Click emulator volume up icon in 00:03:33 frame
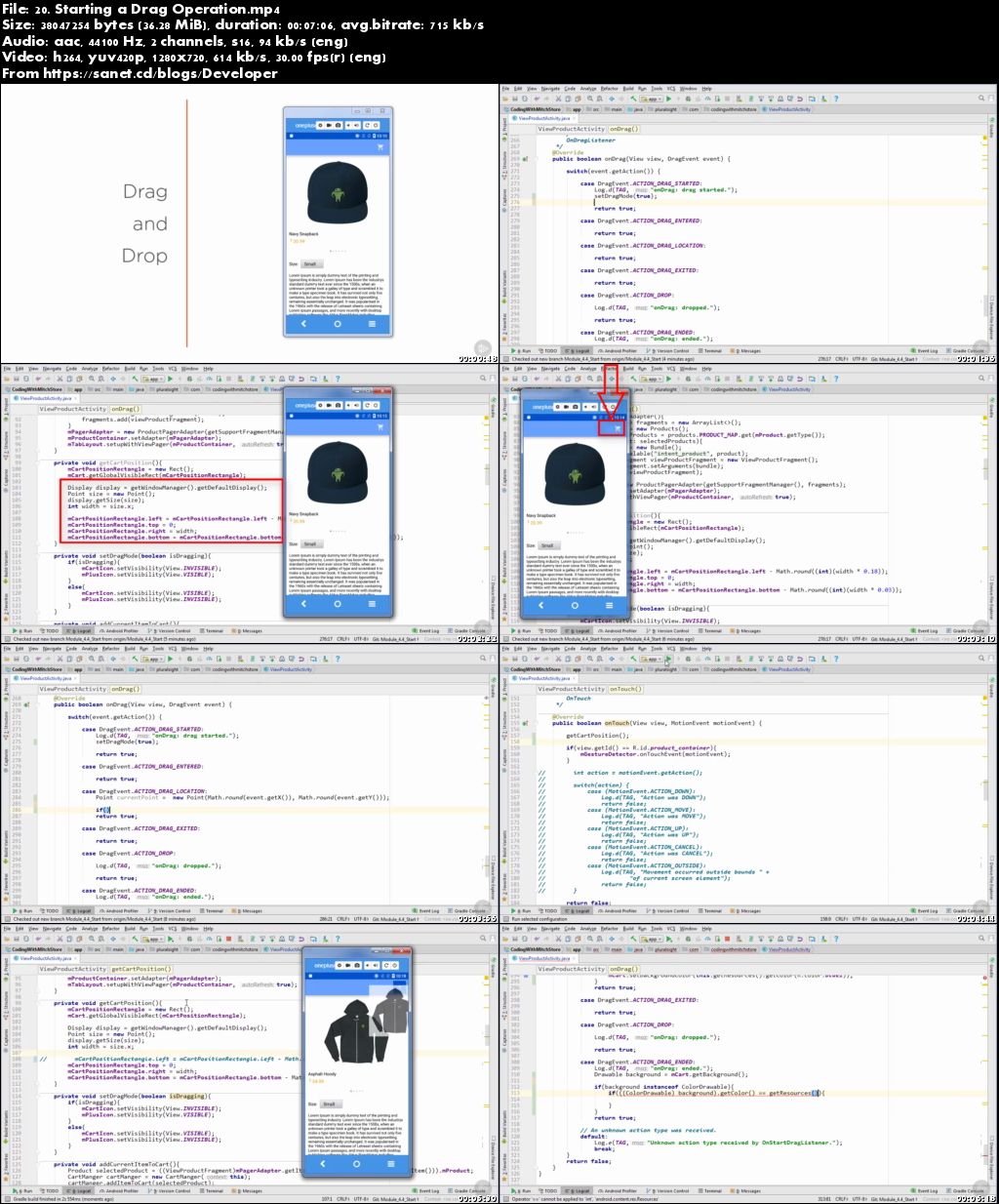The width and height of the screenshot is (999, 1204). [356, 405]
